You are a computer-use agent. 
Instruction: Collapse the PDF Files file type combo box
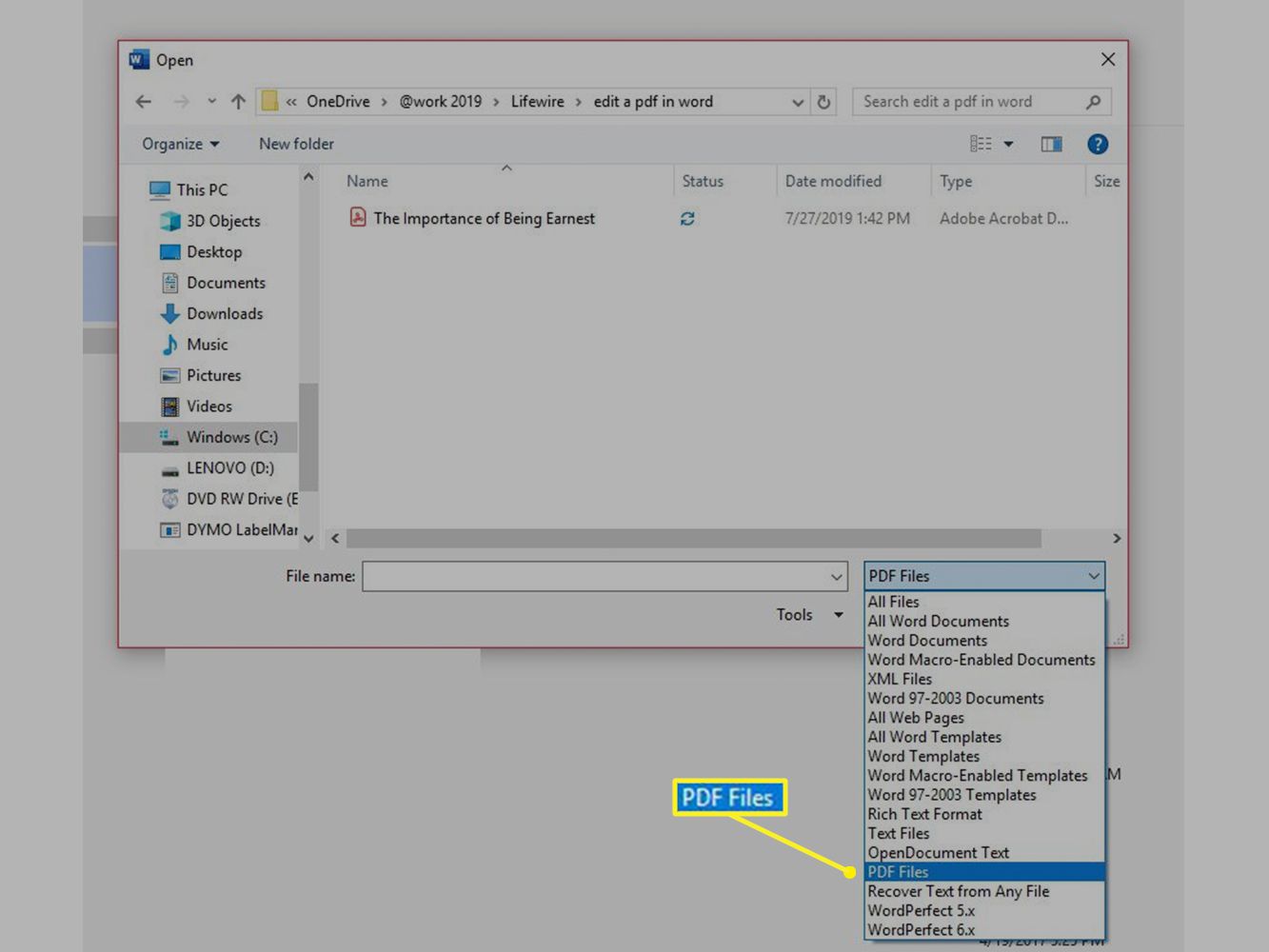tap(984, 576)
